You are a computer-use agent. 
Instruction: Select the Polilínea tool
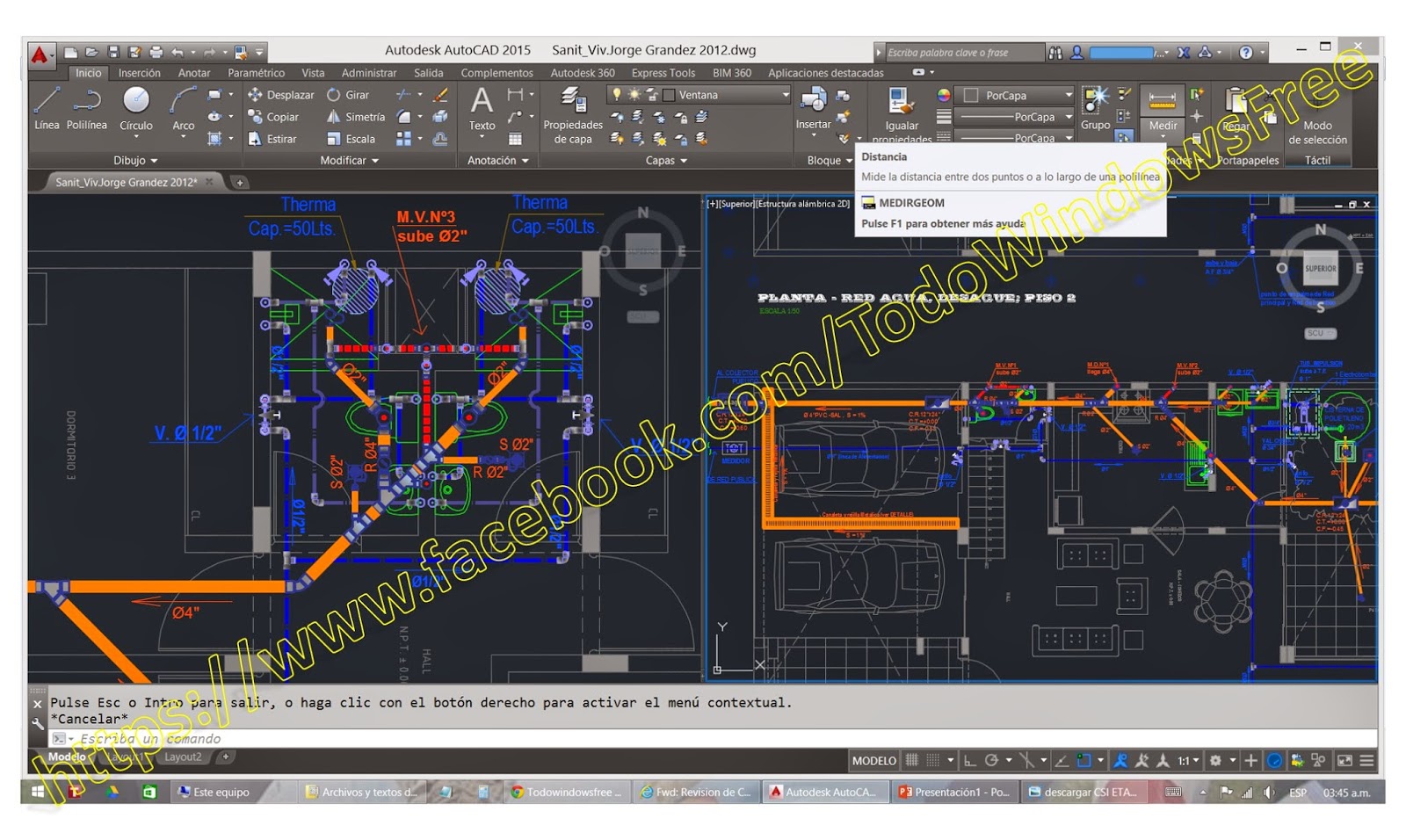(x=87, y=109)
